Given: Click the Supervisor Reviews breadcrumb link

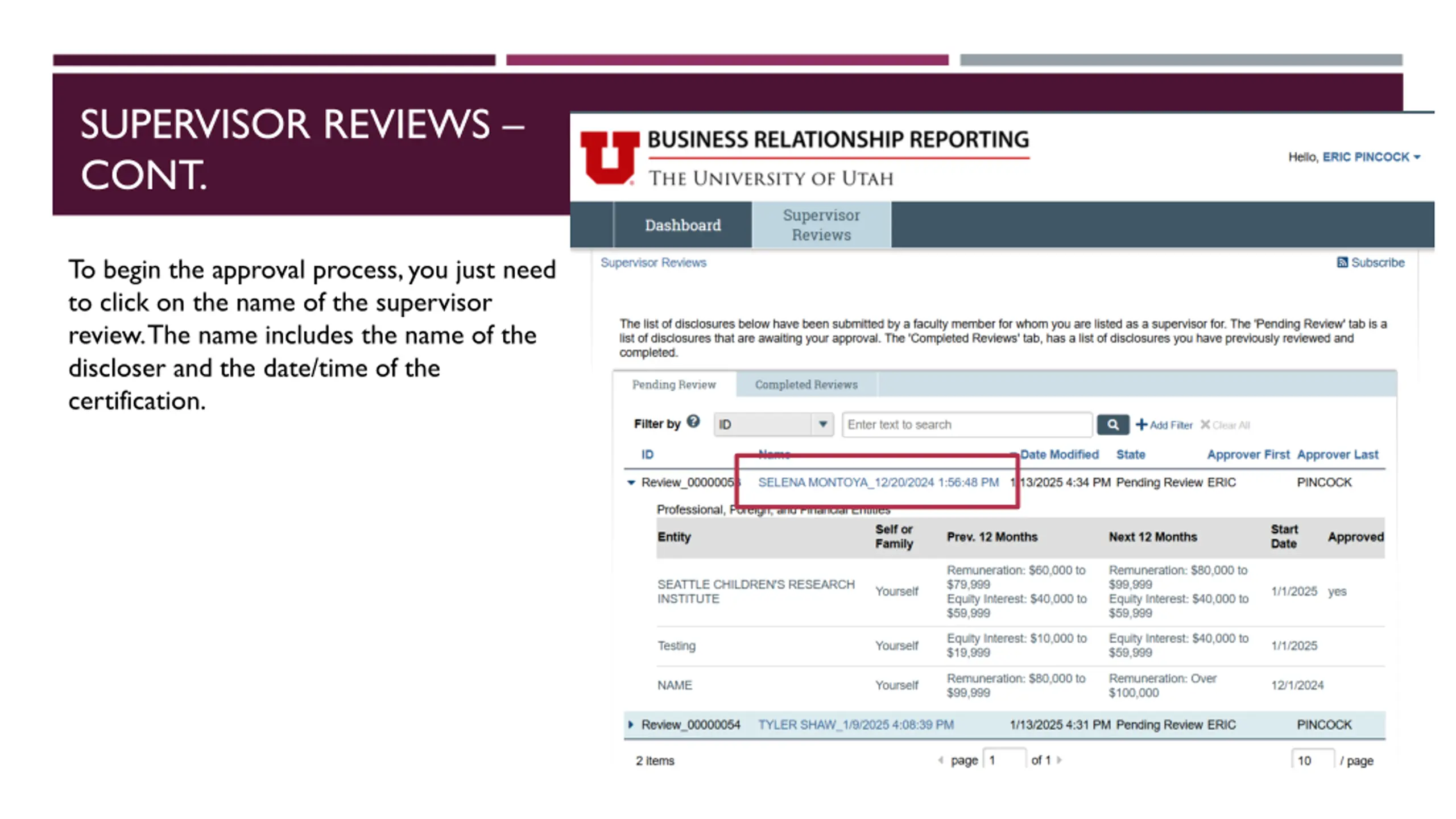Looking at the screenshot, I should (653, 263).
